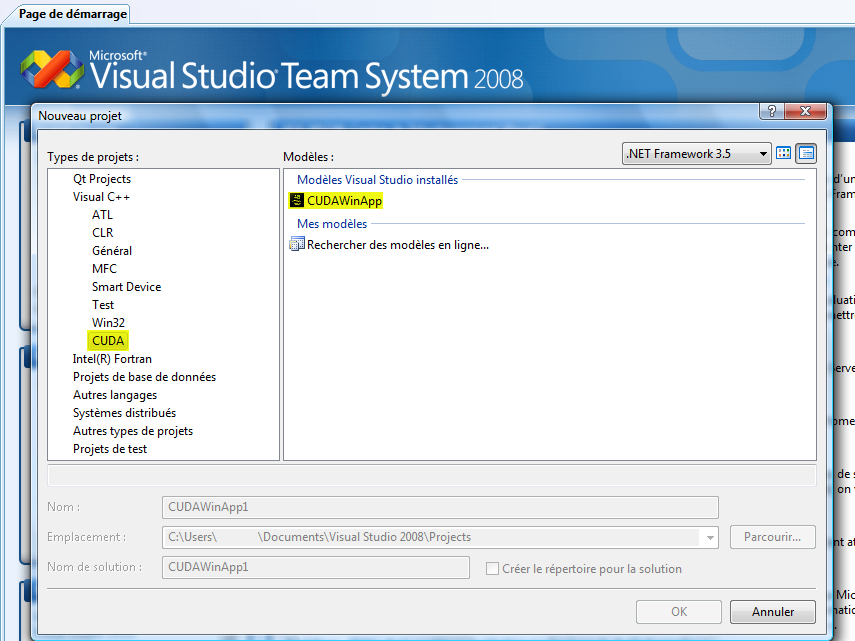Click the online templates search icon
The width and height of the screenshot is (855, 641).
point(296,244)
